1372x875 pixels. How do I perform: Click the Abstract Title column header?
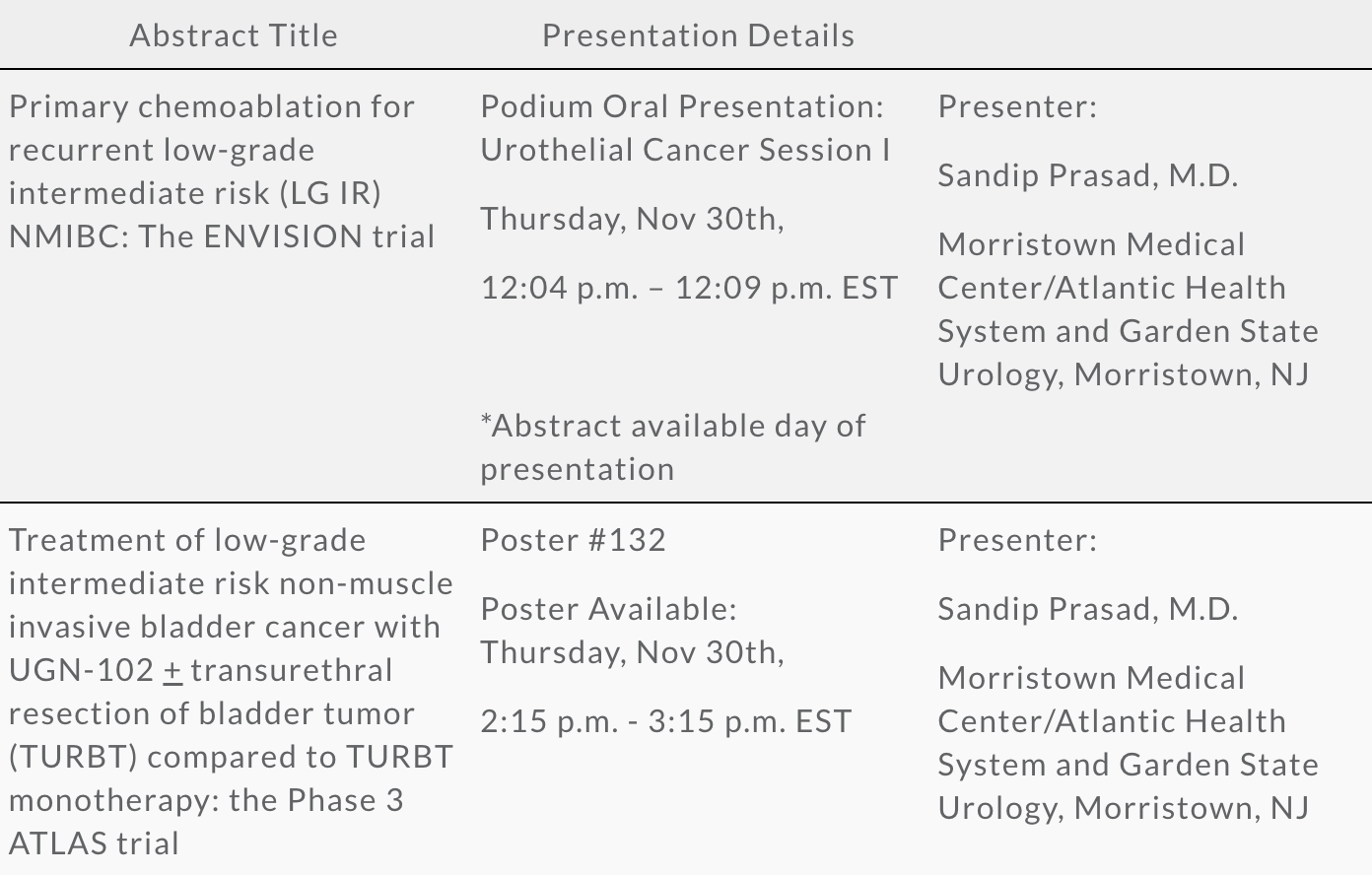[x=234, y=35]
